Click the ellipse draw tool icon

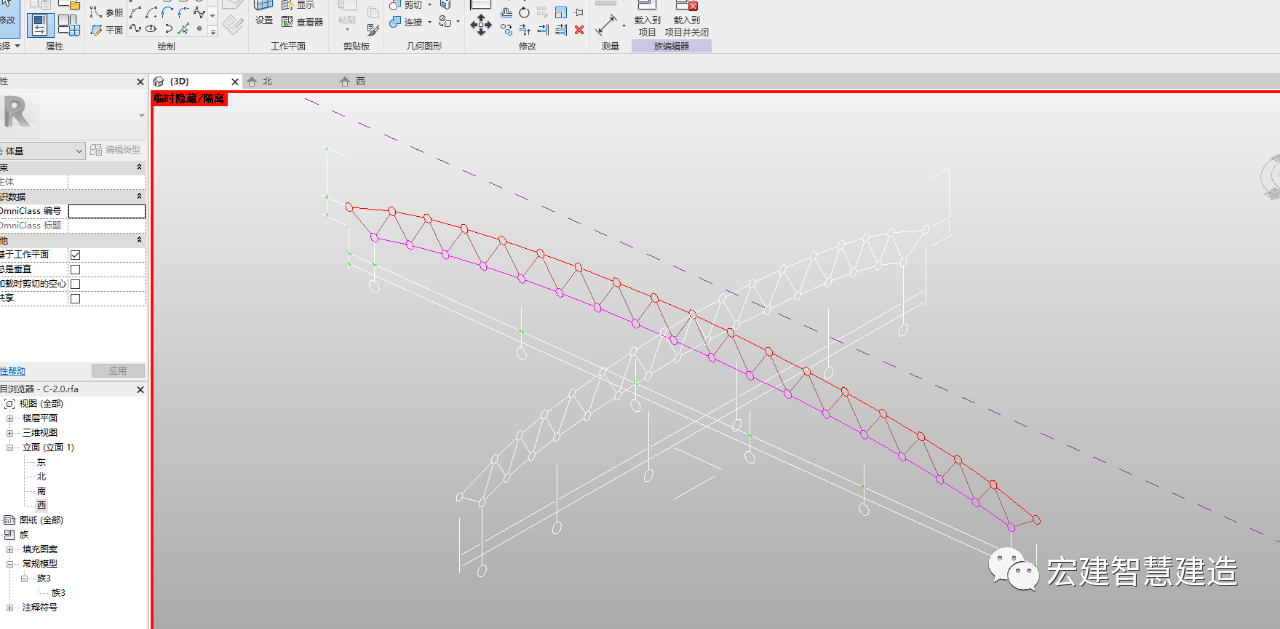(x=151, y=30)
